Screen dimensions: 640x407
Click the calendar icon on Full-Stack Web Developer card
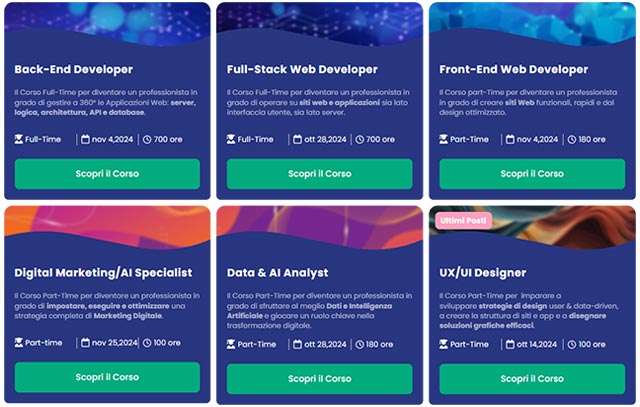tap(297, 140)
